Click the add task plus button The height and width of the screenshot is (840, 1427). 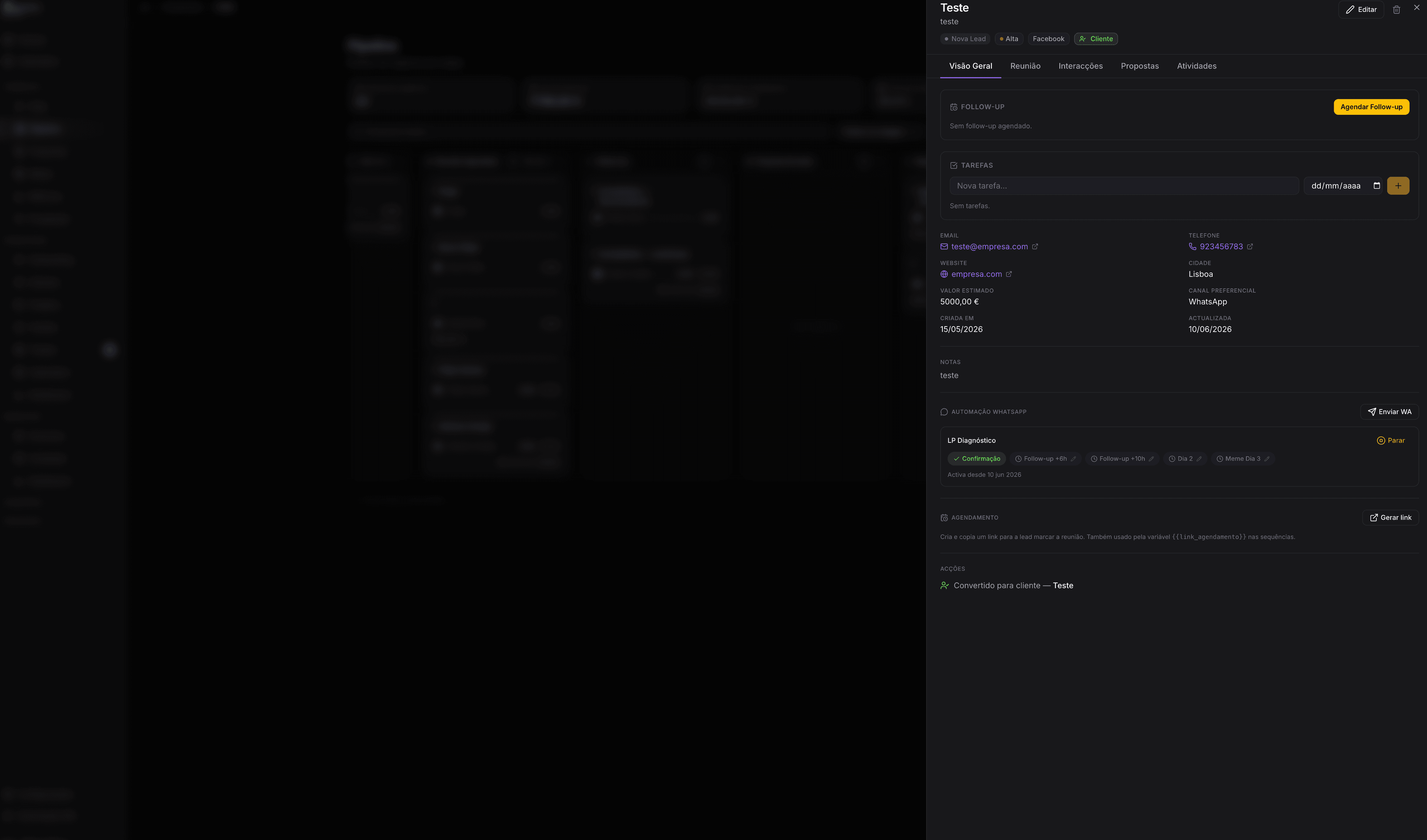[1398, 186]
